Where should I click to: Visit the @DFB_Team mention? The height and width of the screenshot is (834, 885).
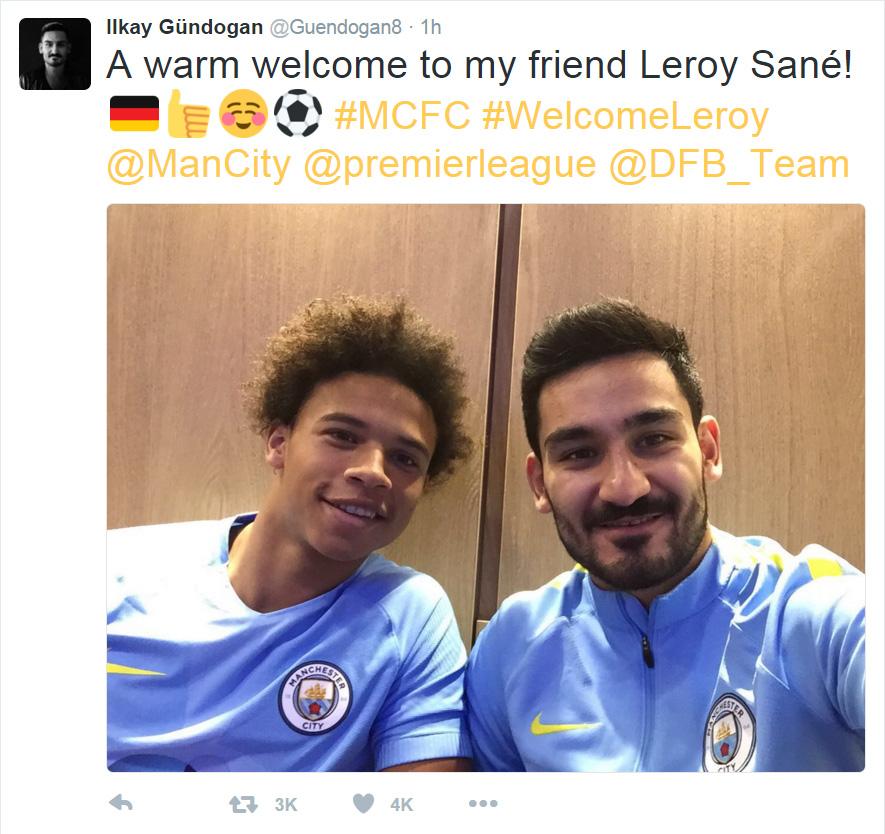(729, 165)
